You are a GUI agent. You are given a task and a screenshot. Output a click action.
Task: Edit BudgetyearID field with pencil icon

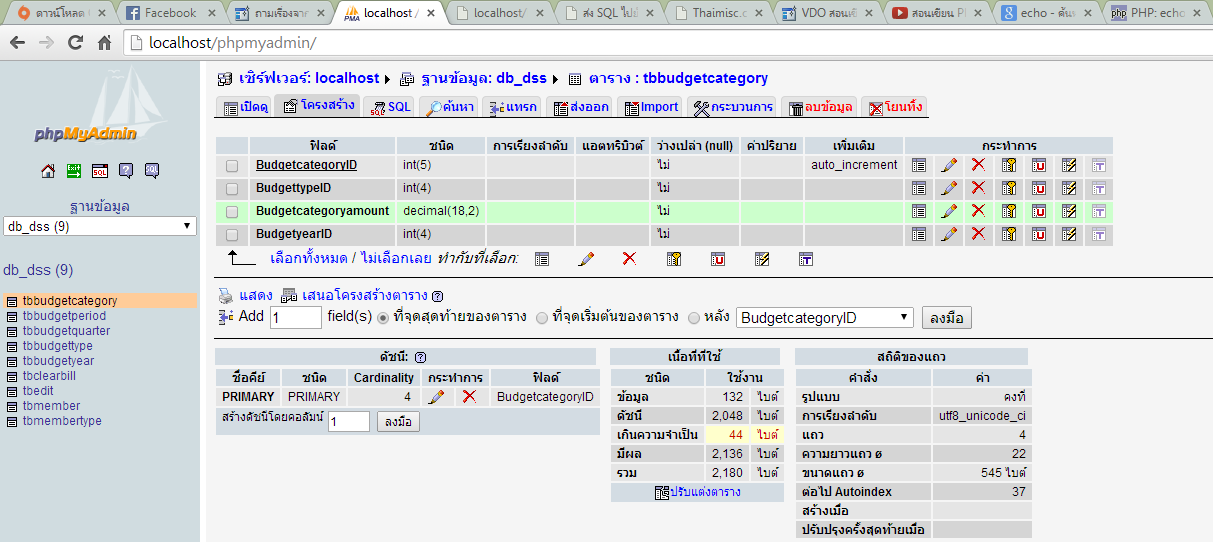949,234
